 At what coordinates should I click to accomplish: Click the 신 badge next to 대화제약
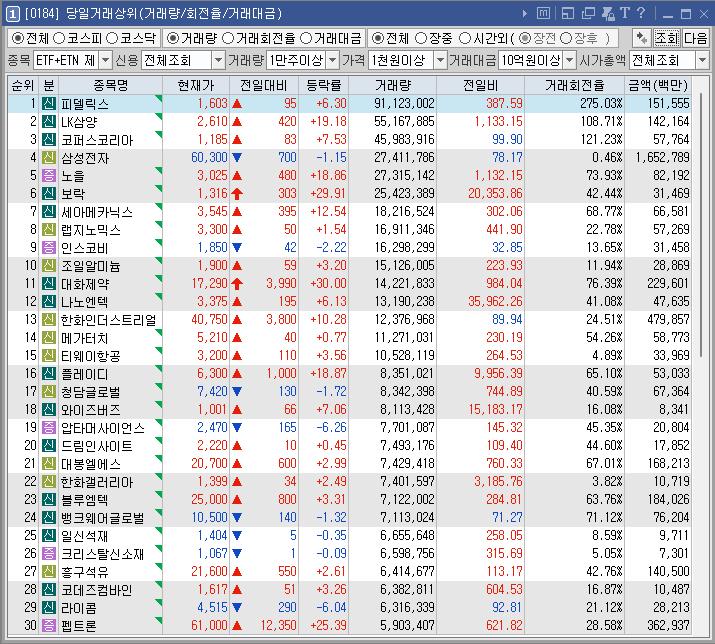[x=49, y=283]
